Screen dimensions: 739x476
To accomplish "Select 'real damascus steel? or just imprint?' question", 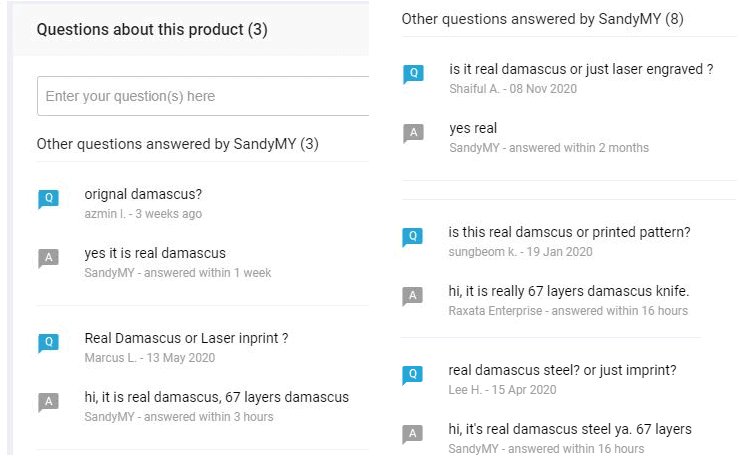I will [562, 370].
